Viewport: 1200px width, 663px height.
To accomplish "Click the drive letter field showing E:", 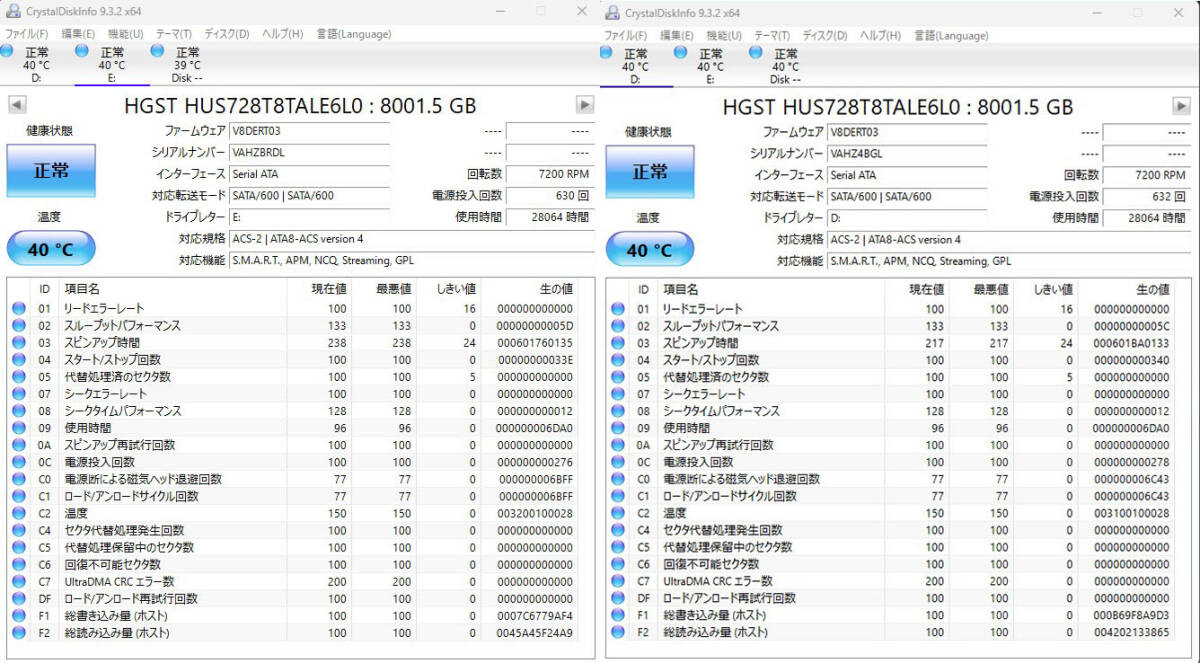I will (309, 217).
